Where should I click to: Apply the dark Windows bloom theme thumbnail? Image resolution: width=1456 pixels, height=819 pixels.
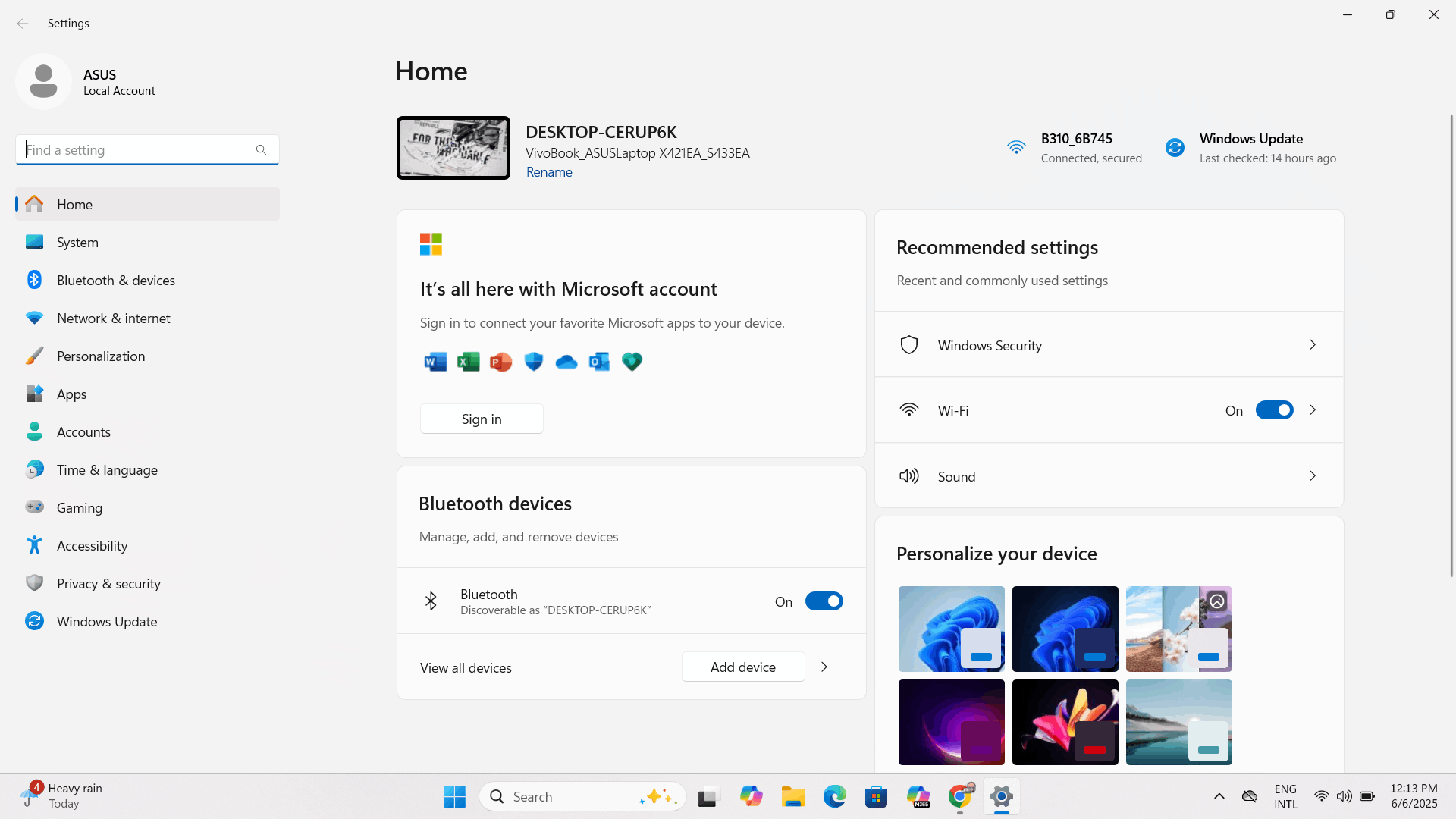coord(1065,629)
